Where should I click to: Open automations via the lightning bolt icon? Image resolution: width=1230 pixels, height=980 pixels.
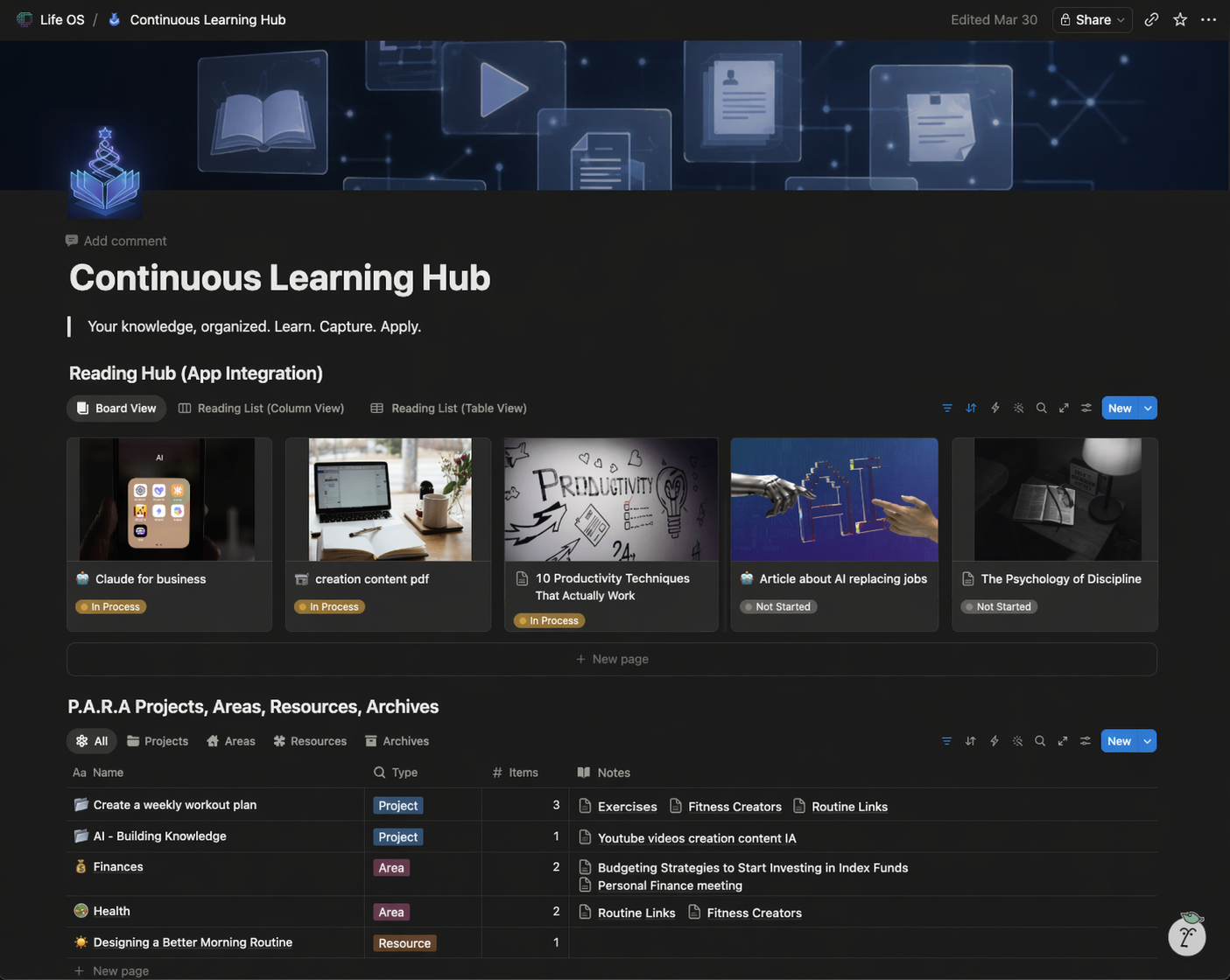[995, 408]
